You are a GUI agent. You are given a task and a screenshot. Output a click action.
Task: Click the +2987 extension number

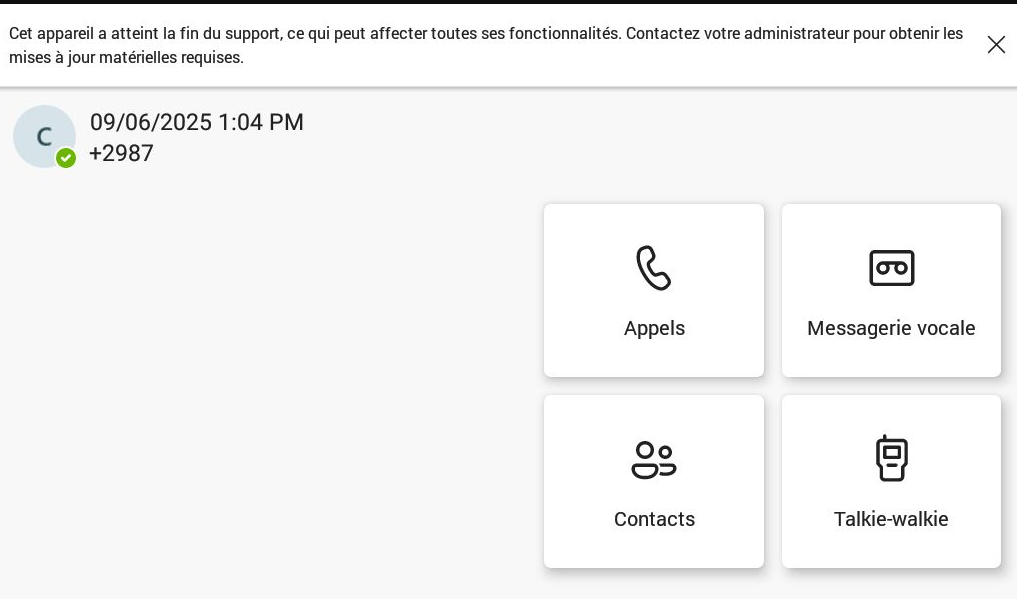click(121, 153)
